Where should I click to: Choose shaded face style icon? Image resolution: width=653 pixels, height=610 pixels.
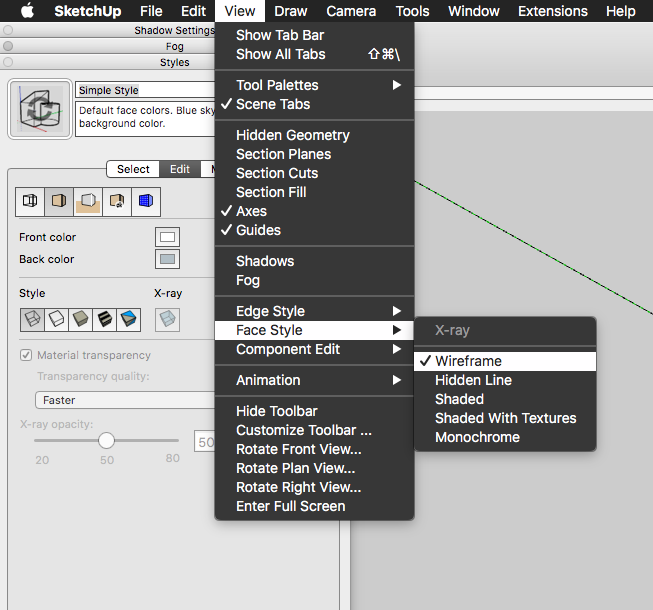[80, 320]
